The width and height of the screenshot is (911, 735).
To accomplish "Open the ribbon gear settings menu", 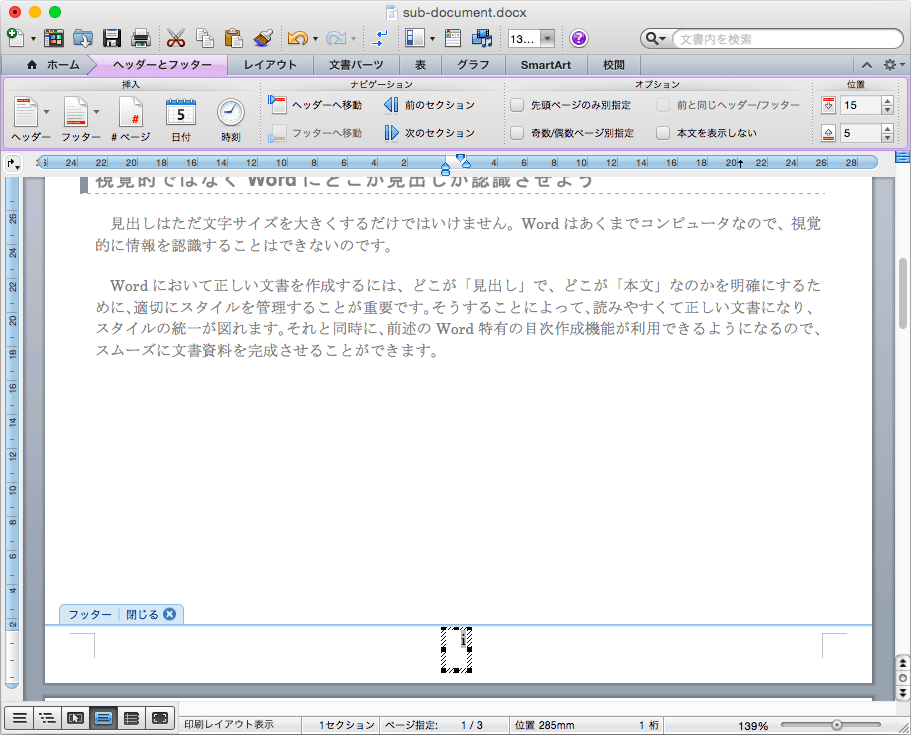I will pos(893,65).
